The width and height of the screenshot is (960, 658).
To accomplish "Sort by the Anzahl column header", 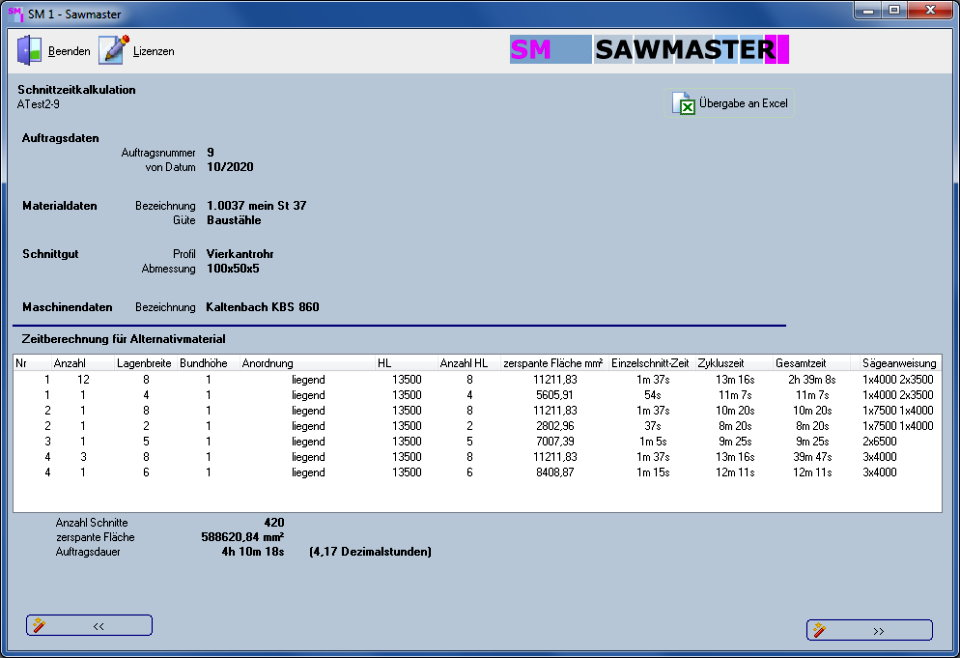I will (x=83, y=363).
